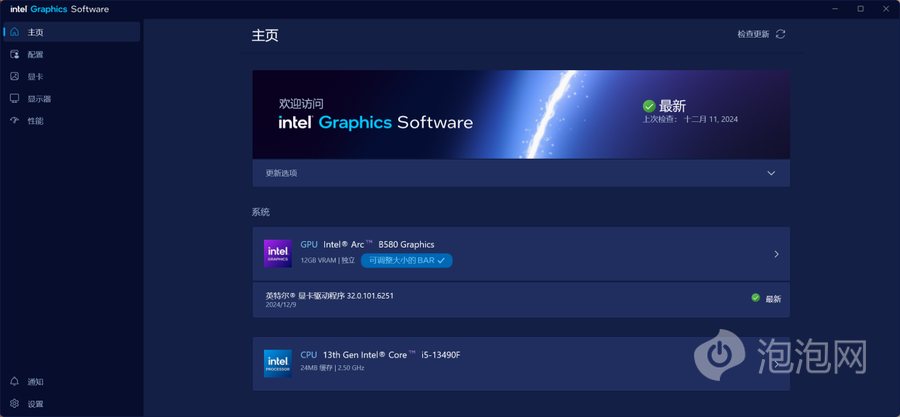Click the welcome banner image
Image resolution: width=900 pixels, height=417 pixels.
click(521, 115)
